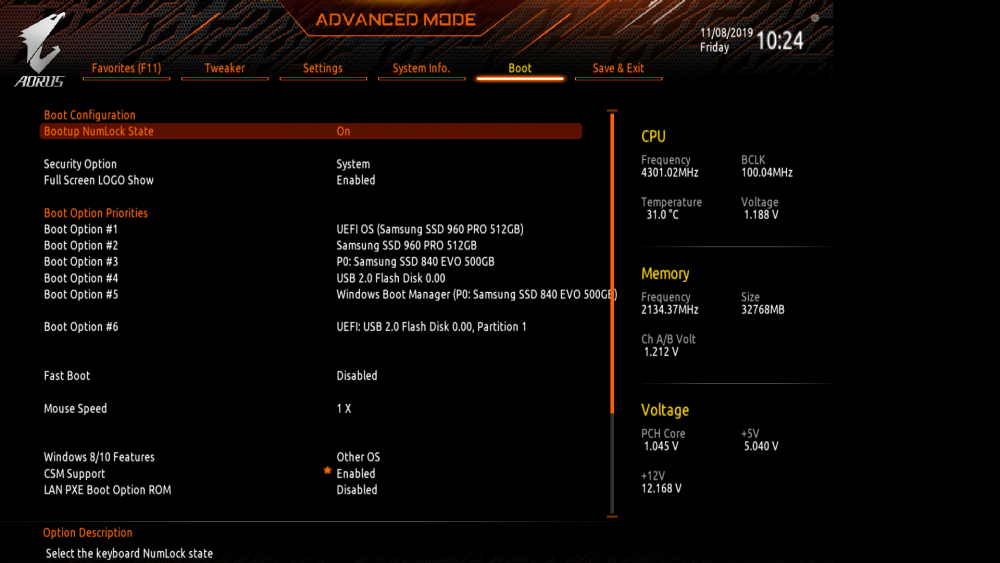Change Boot Option #3 Samsung SSD 840 EVO
Screen dimensions: 1000x563
(x=415, y=261)
